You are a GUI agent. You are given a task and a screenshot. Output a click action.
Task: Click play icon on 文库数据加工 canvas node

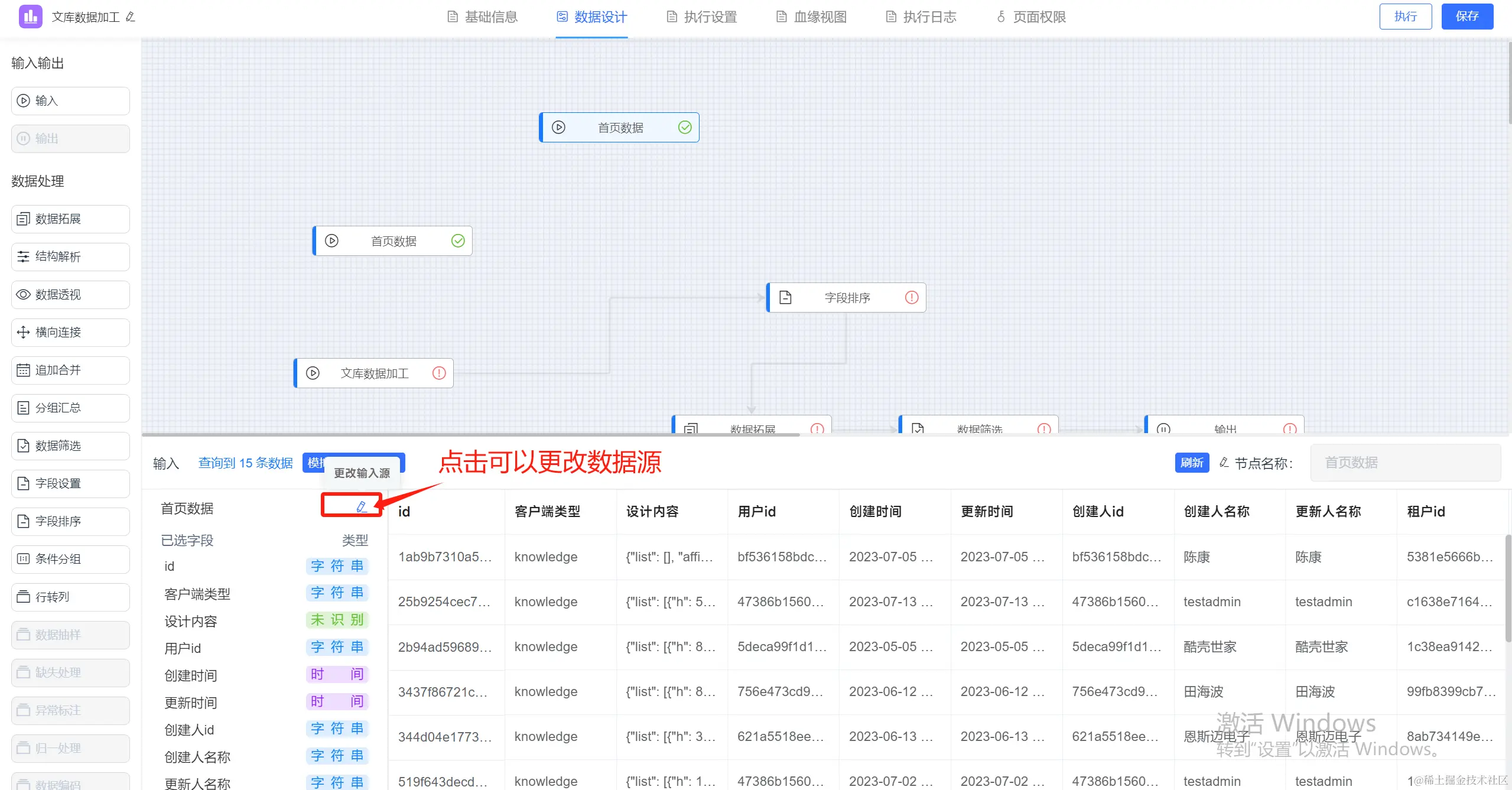pyautogui.click(x=313, y=373)
